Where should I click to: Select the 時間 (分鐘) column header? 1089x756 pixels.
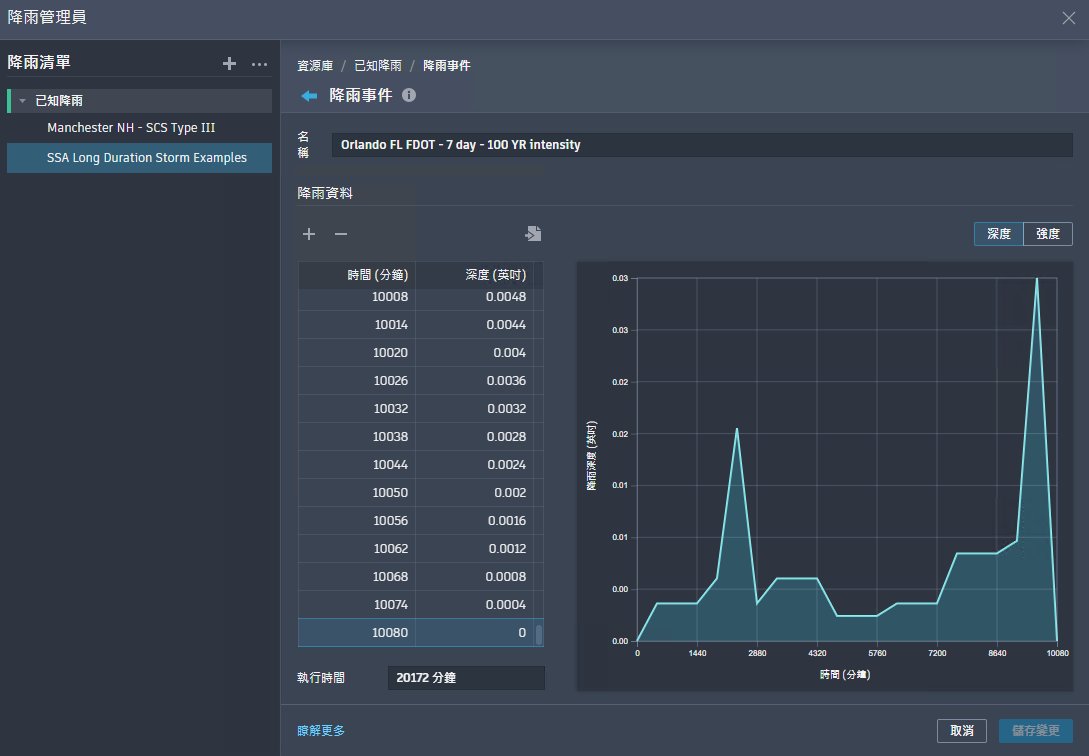pos(357,275)
